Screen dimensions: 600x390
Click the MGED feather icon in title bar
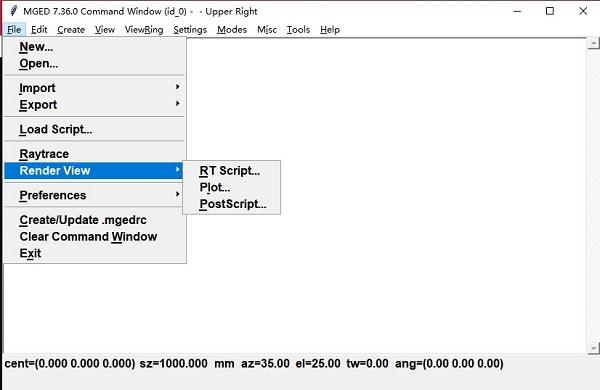(x=14, y=11)
